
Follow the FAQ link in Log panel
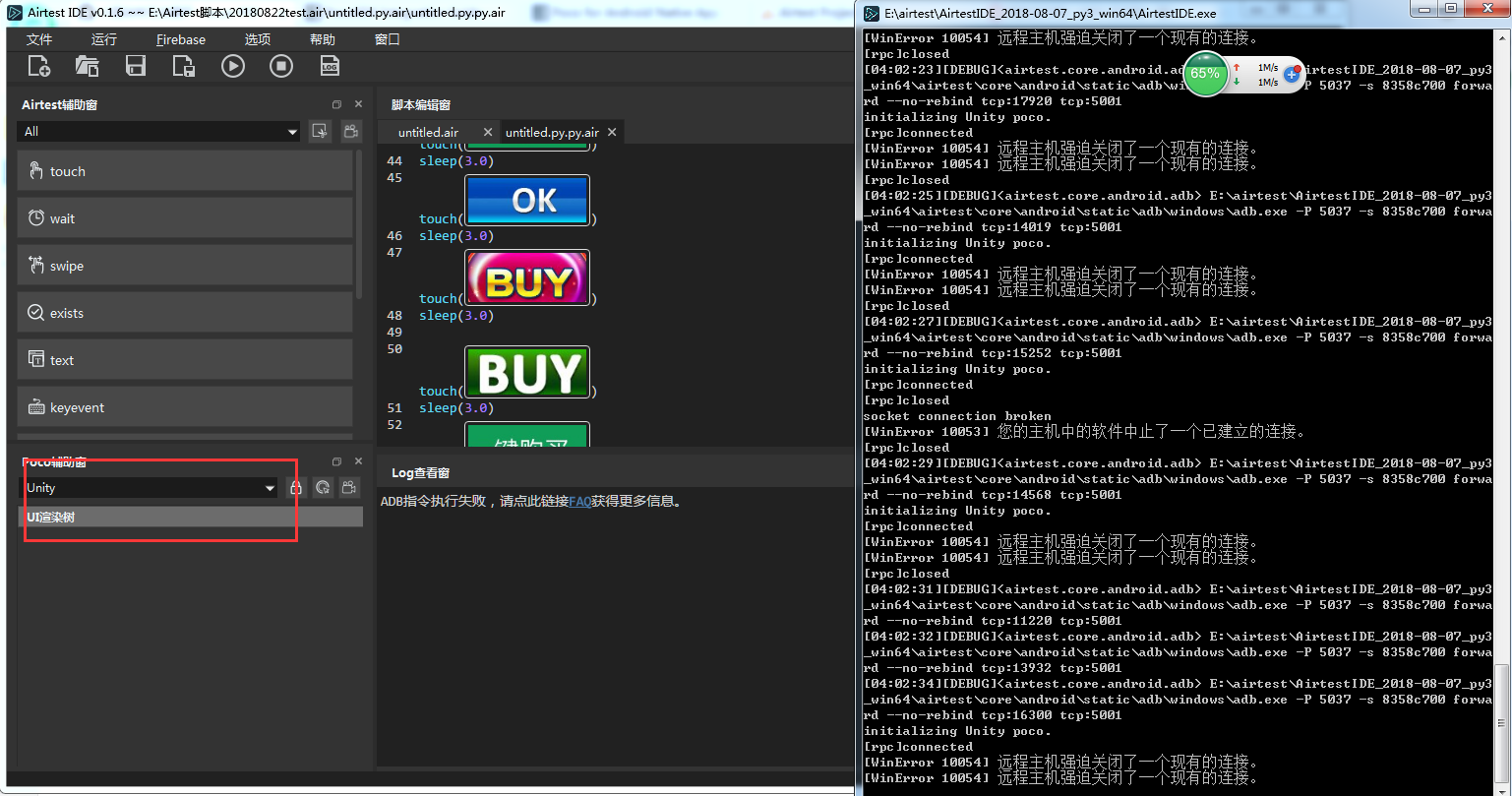pos(579,501)
